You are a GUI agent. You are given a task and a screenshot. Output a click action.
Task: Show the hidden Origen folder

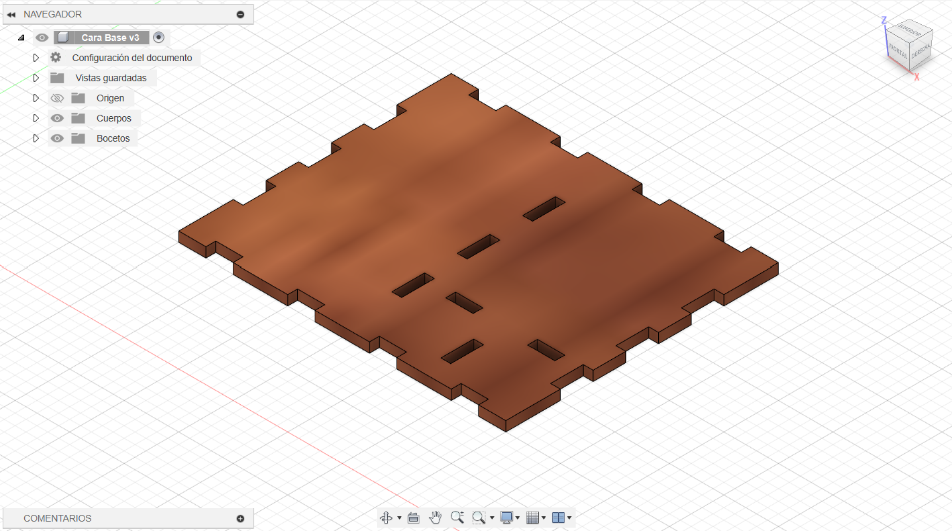click(x=57, y=98)
